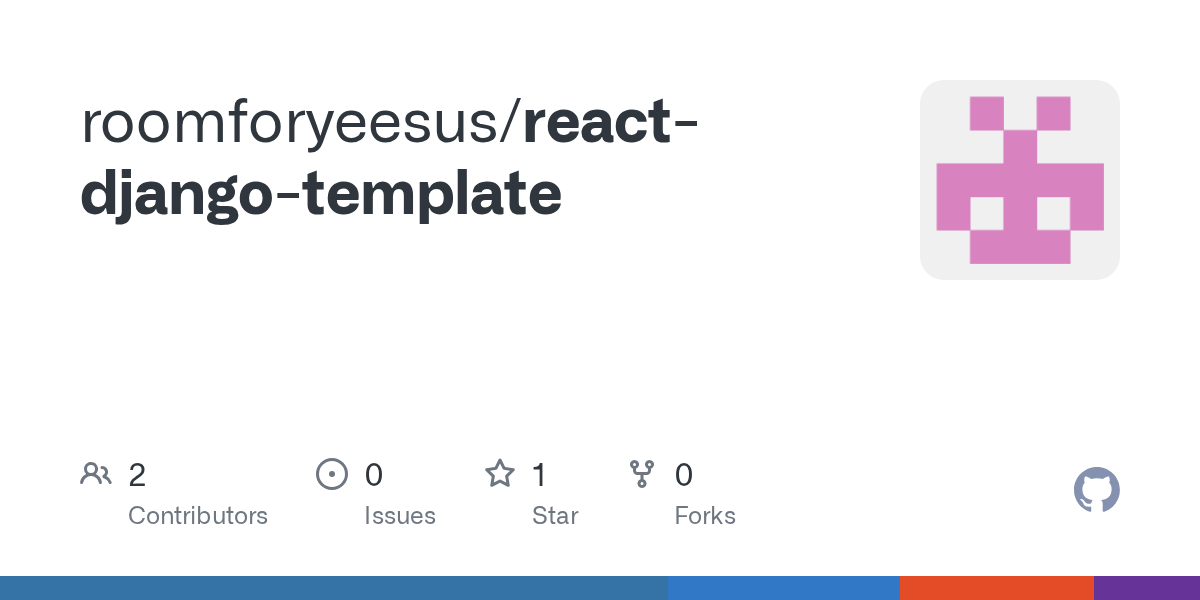Click the contributors count number 2
1200x600 pixels.
[x=137, y=475]
